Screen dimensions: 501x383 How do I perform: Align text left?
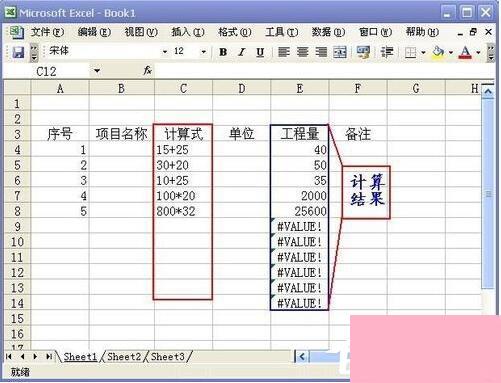coord(284,52)
